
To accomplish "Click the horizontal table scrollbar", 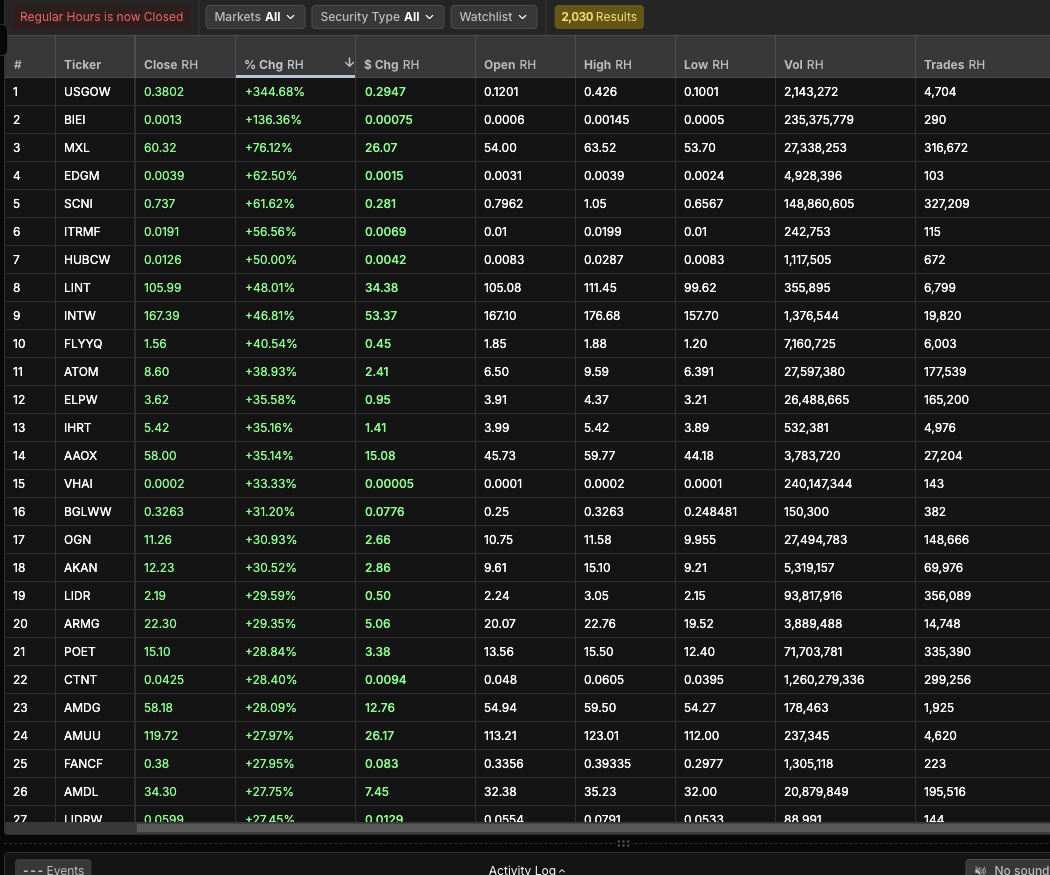I will coord(593,828).
